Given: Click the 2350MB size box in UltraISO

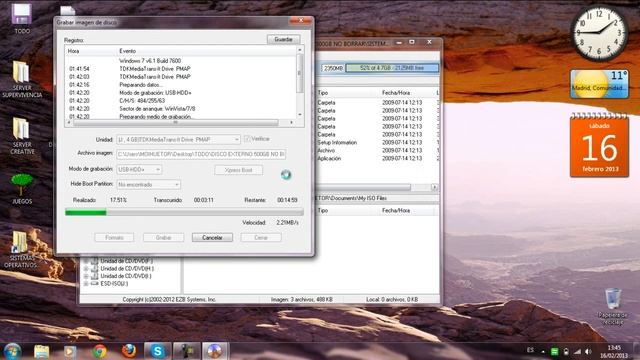Looking at the screenshot, I should pyautogui.click(x=333, y=68).
